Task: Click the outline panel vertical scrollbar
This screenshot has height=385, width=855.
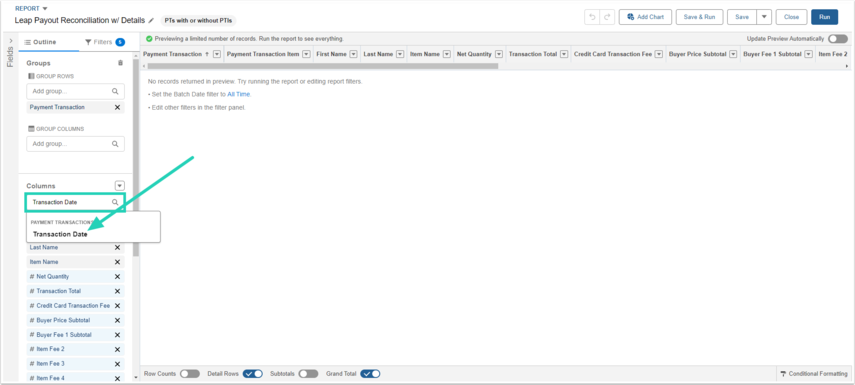Action: click(136, 158)
